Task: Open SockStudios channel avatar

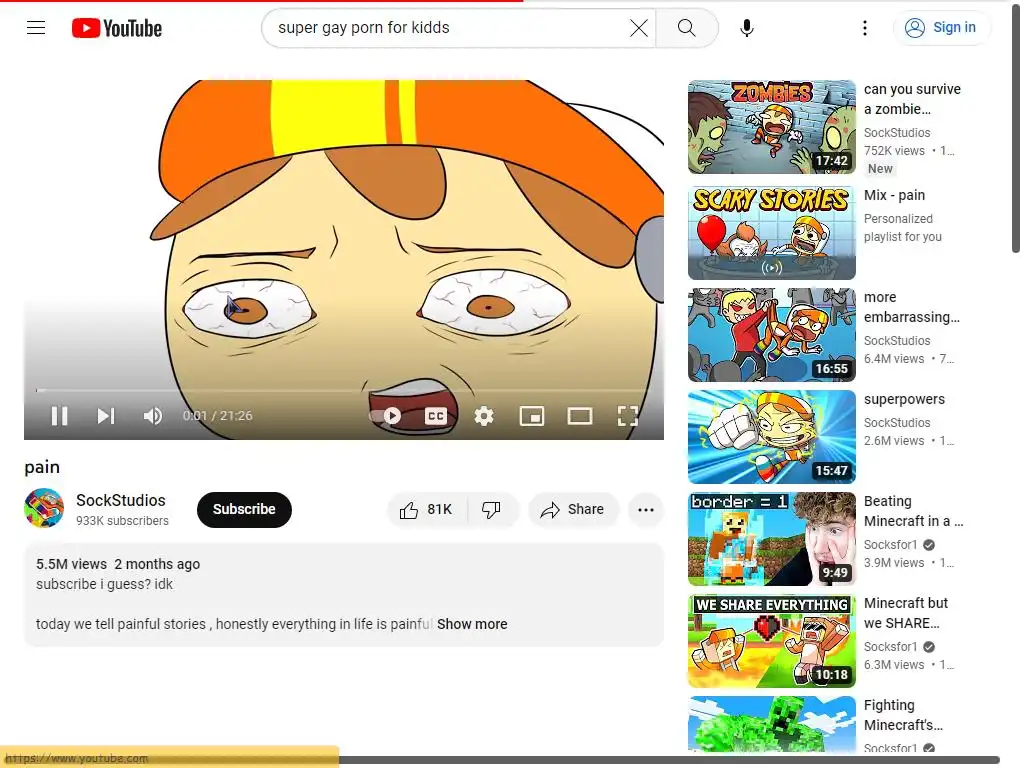Action: (x=44, y=508)
